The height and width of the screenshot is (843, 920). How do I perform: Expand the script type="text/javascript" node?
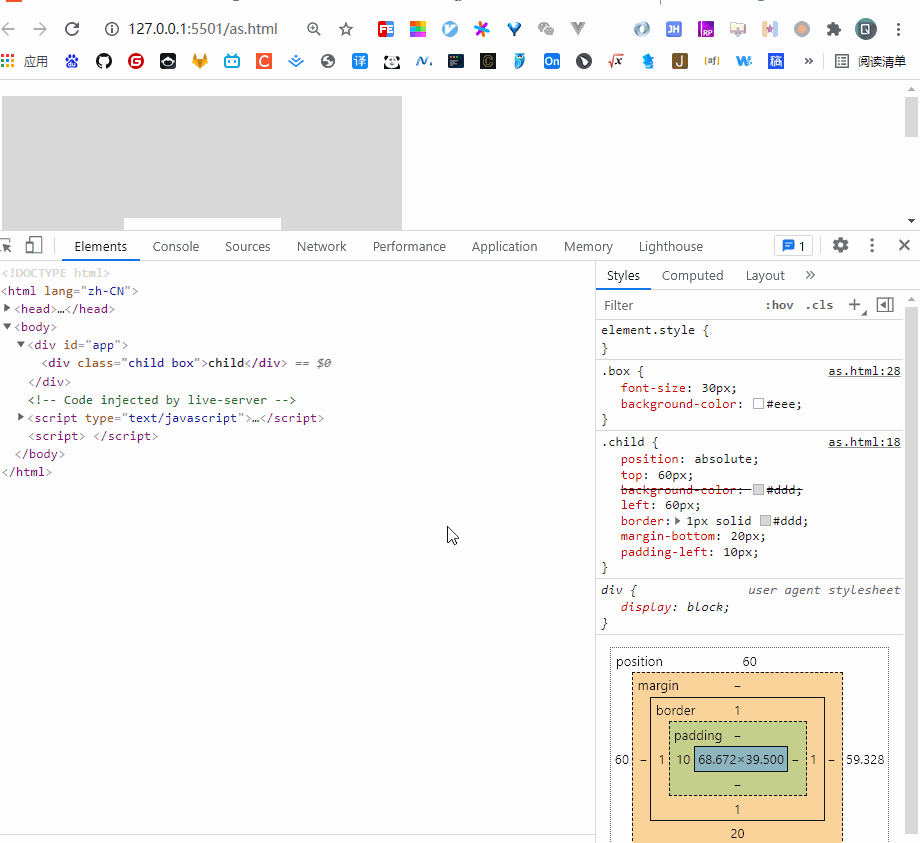tap(21, 417)
